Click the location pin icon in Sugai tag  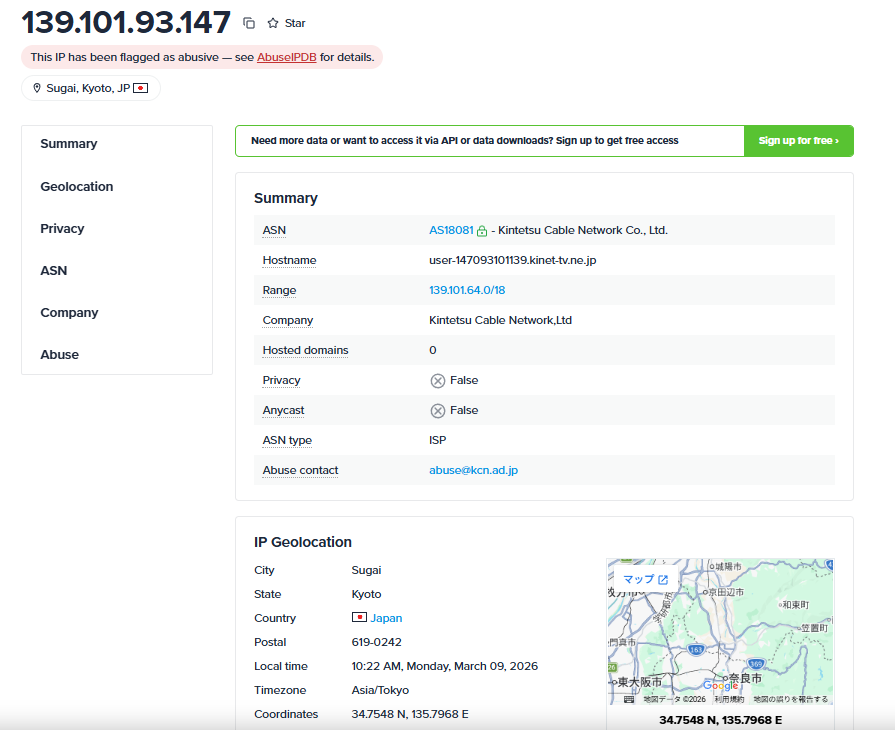click(x=37, y=88)
